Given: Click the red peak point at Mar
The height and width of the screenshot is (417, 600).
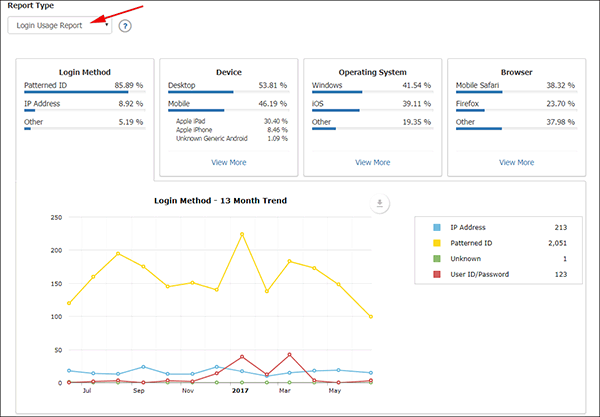Looking at the screenshot, I should pos(289,355).
